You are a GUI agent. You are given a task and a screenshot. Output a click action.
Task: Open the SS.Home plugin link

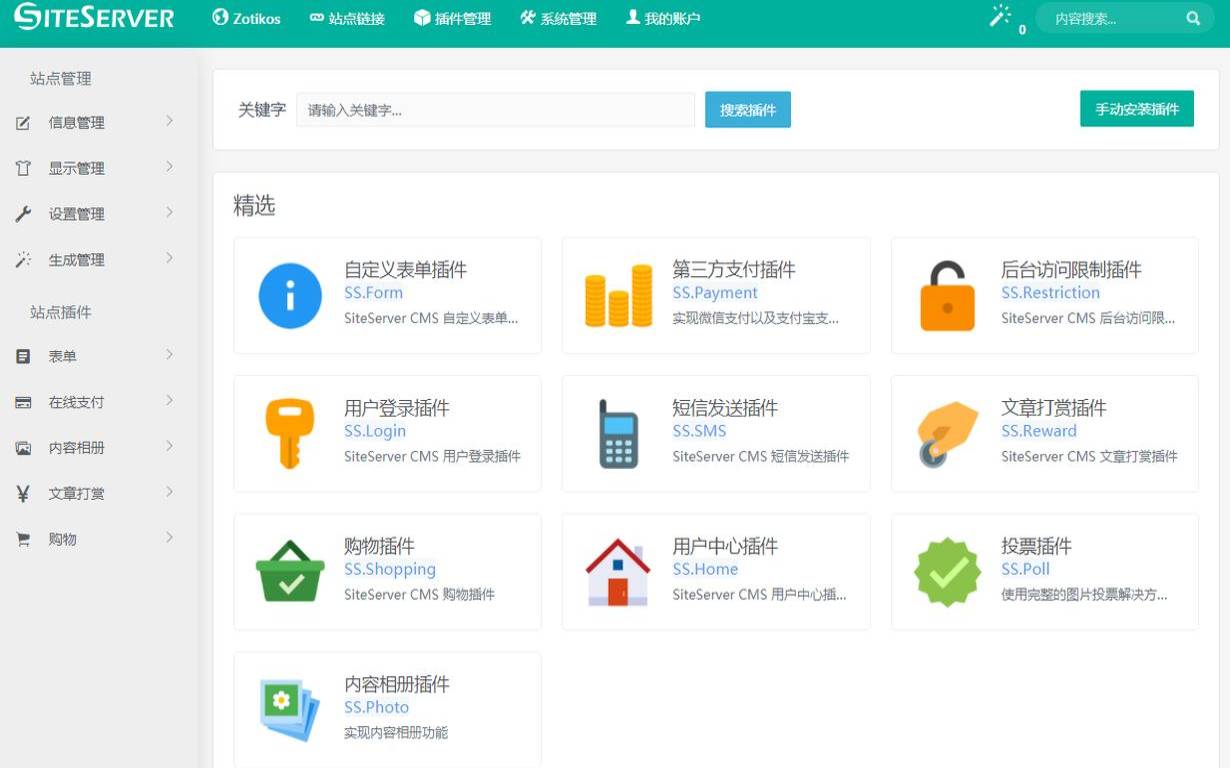pyautogui.click(x=704, y=569)
